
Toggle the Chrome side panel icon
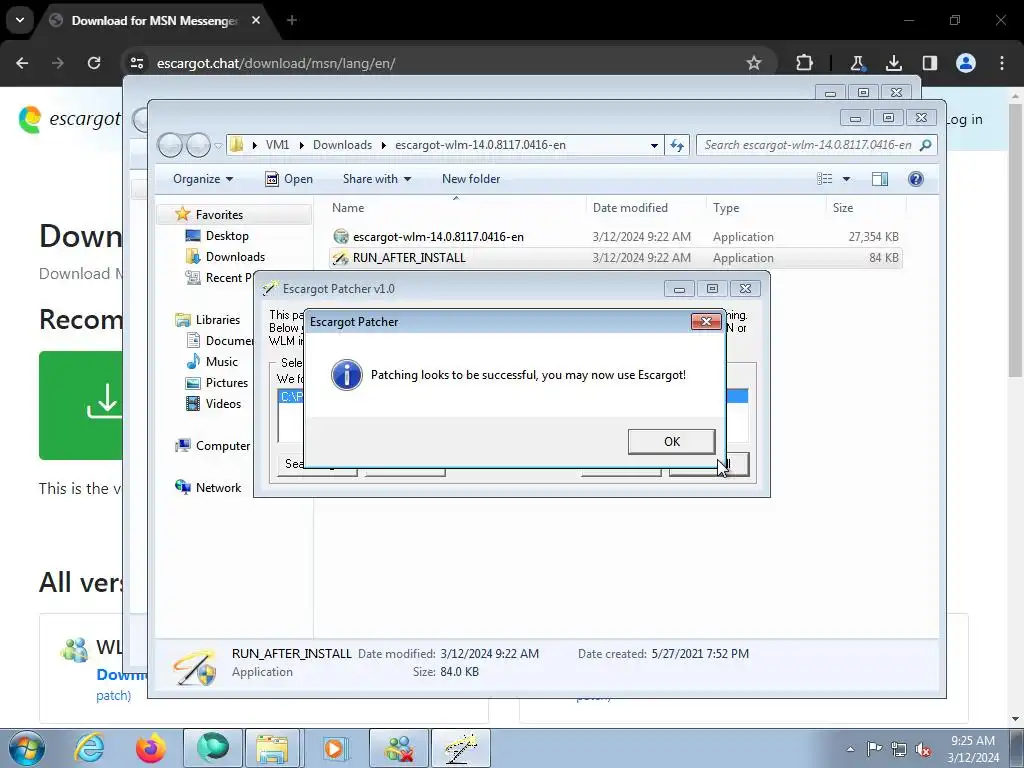tap(929, 63)
